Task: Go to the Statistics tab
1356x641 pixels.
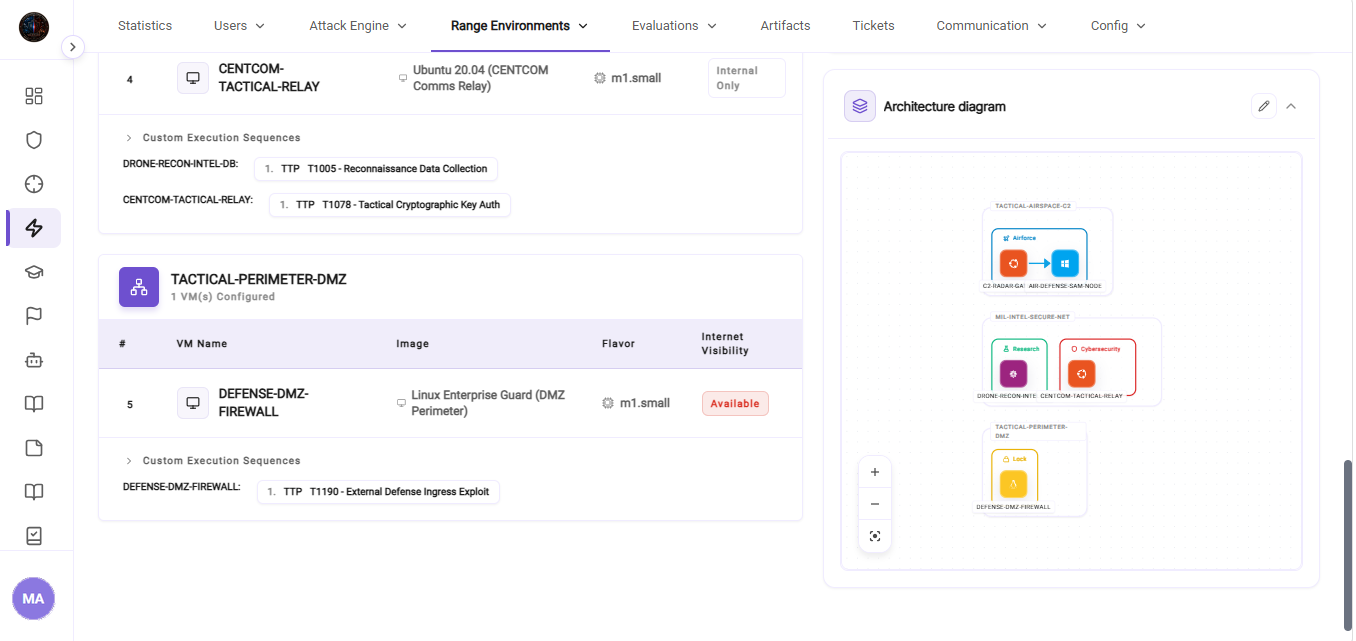Action: click(x=145, y=26)
